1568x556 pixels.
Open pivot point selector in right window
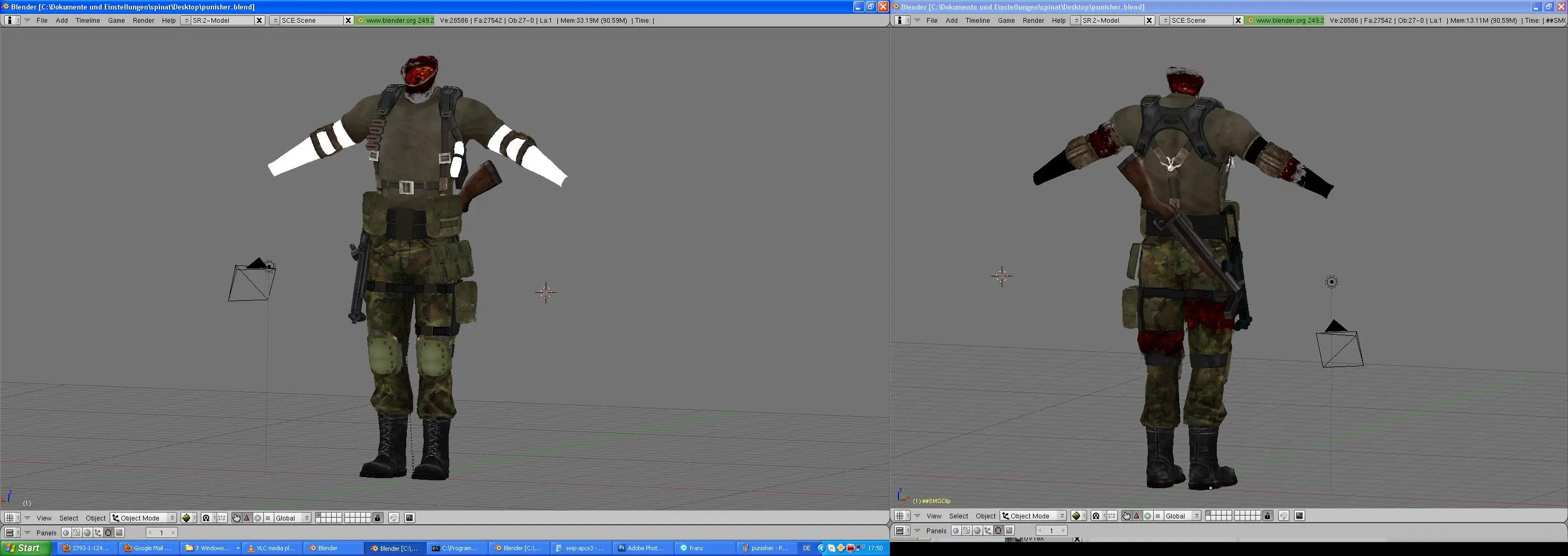pos(1098,516)
